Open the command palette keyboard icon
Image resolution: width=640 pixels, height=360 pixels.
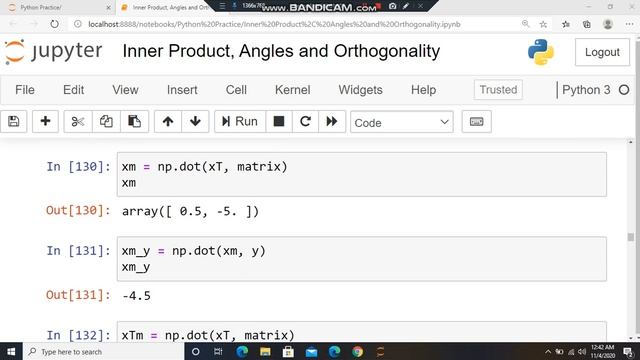pyautogui.click(x=476, y=122)
